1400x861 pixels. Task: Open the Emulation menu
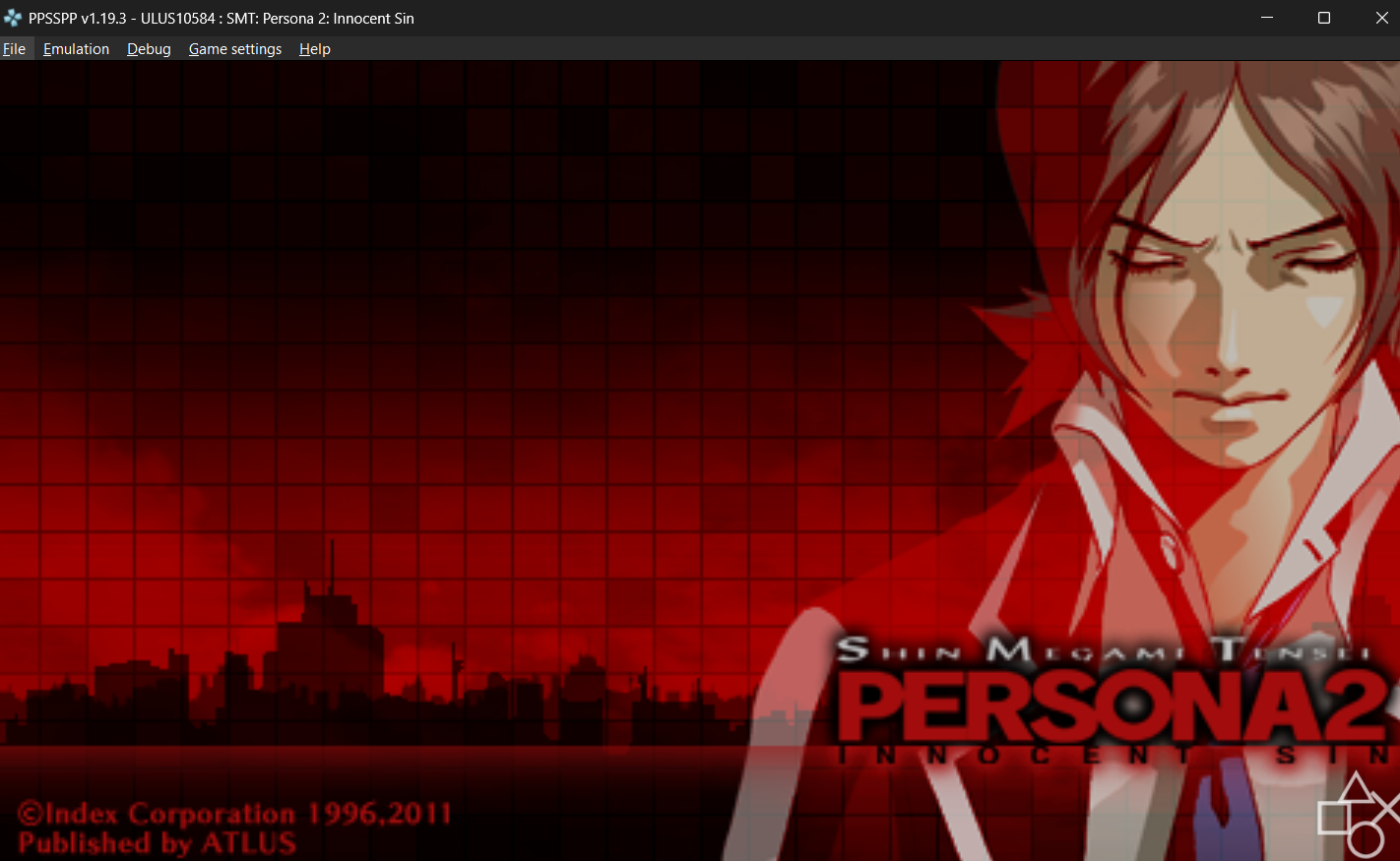click(x=76, y=49)
